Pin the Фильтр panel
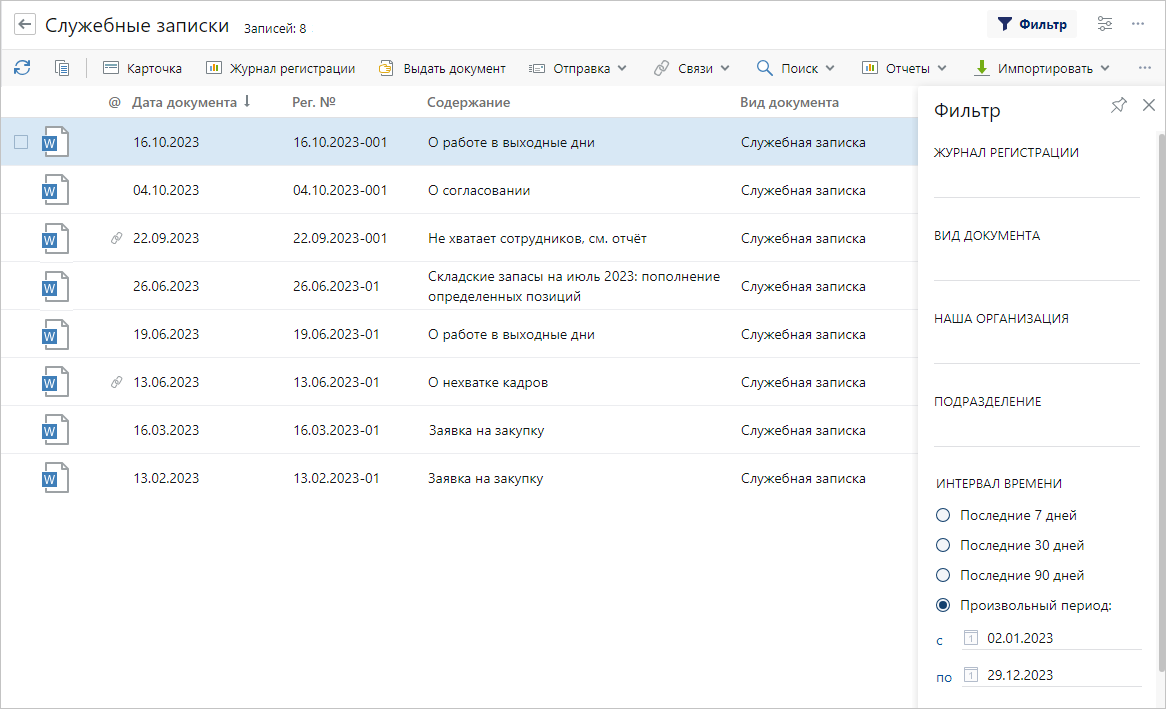The image size is (1166, 709). click(x=1119, y=106)
